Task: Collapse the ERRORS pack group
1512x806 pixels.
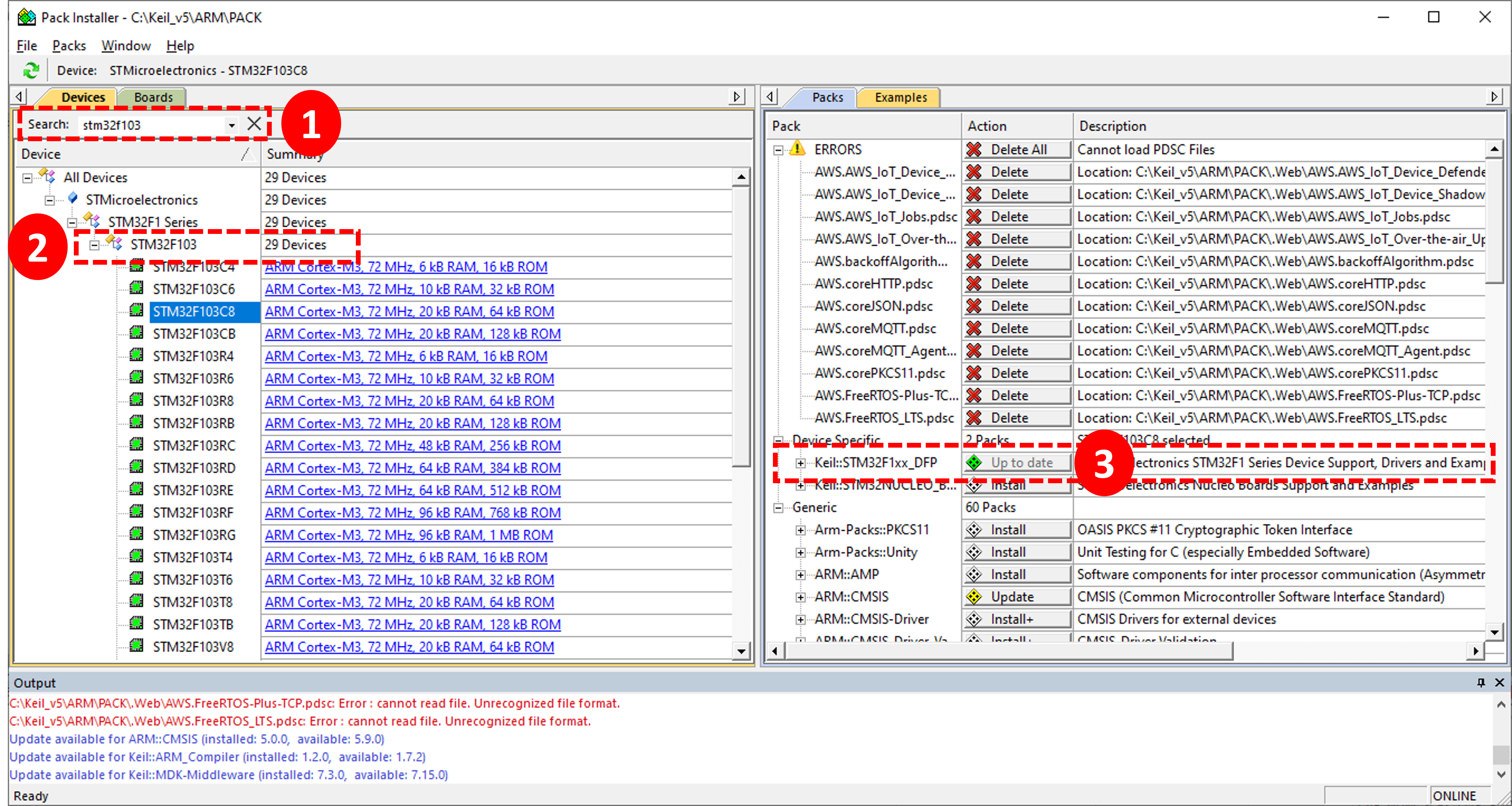Action: [778, 150]
